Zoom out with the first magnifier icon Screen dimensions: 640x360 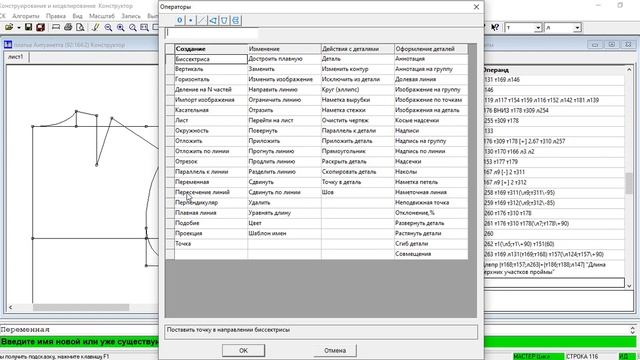(x=108, y=27)
